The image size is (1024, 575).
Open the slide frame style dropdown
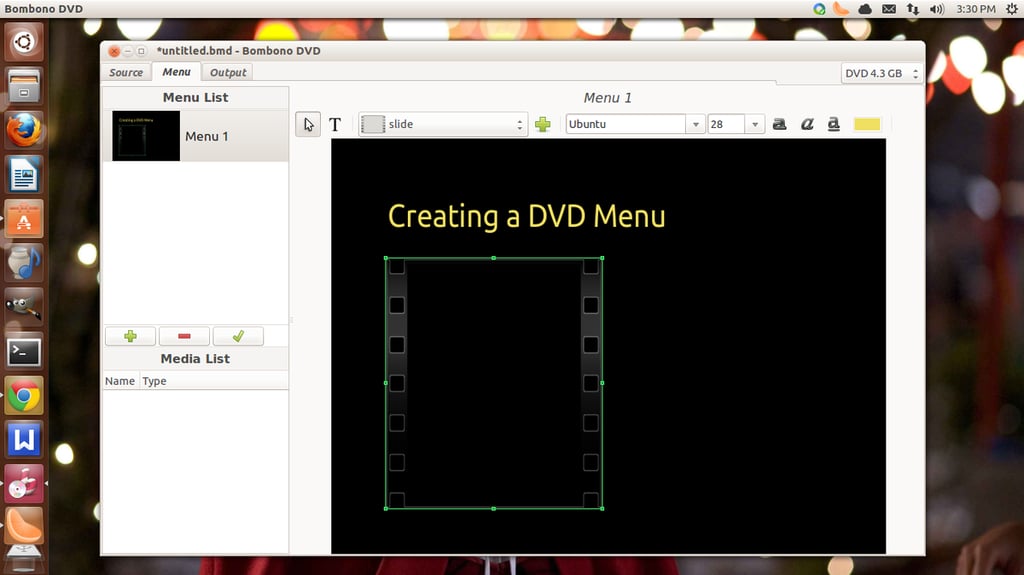coord(443,124)
